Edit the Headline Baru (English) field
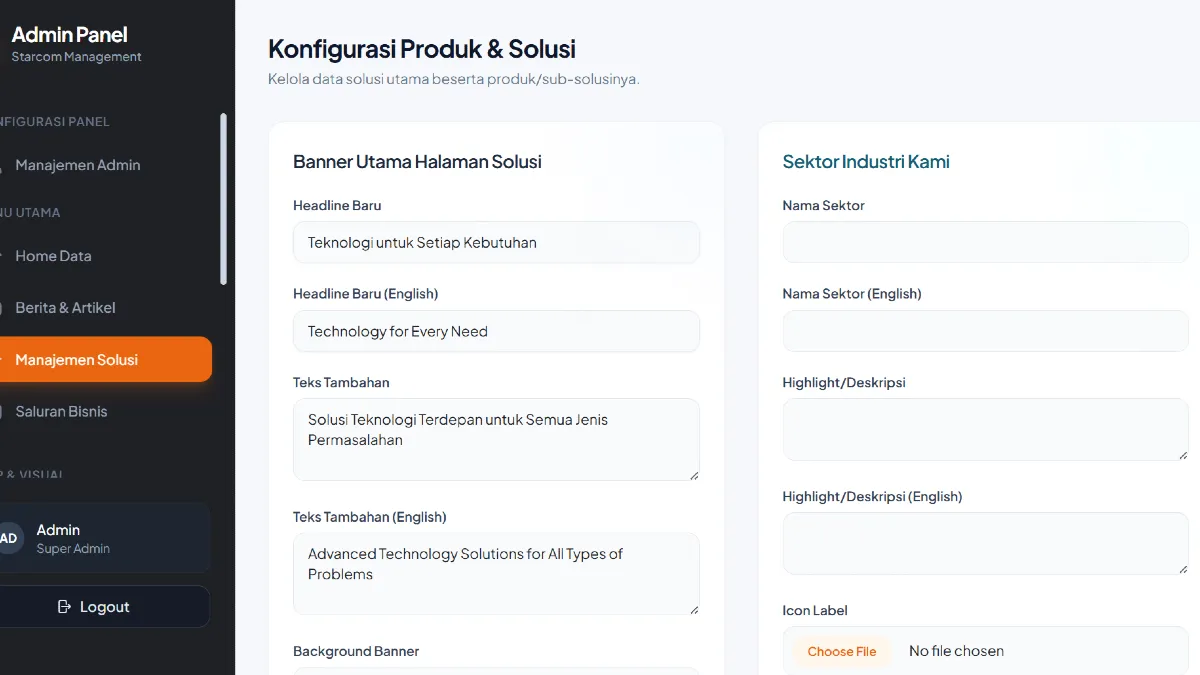The height and width of the screenshot is (675, 1200). coord(496,331)
